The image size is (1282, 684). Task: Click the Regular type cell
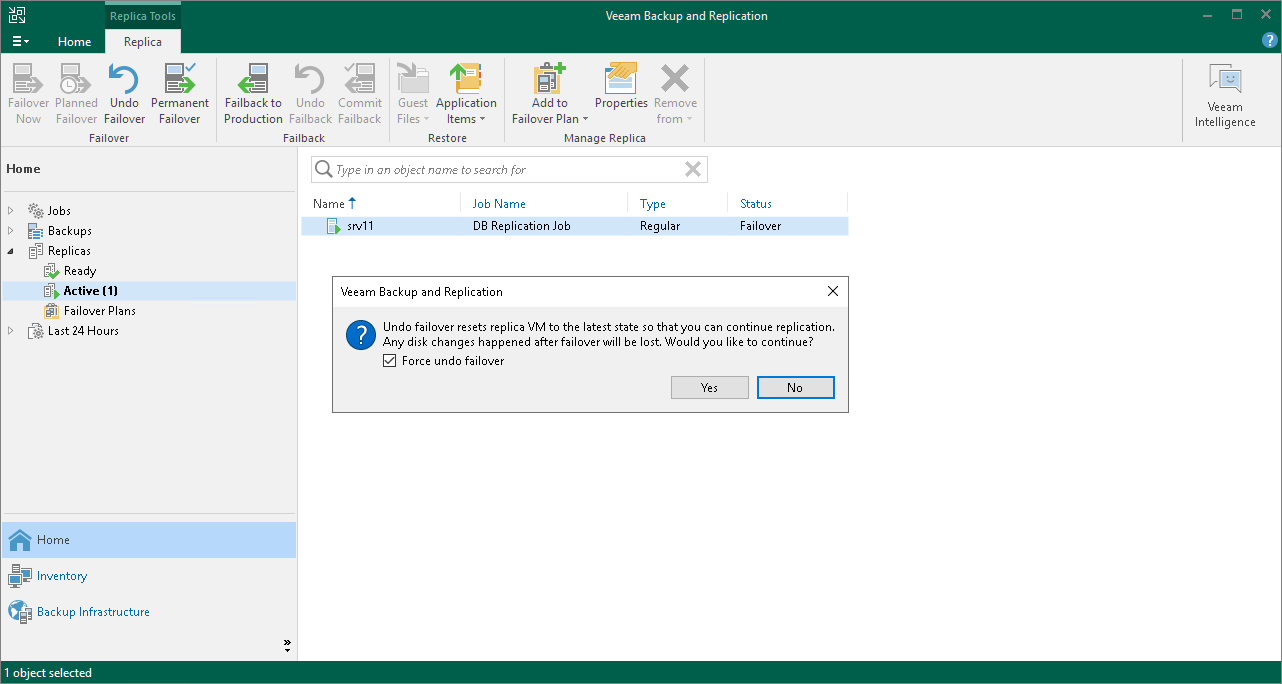coord(660,226)
